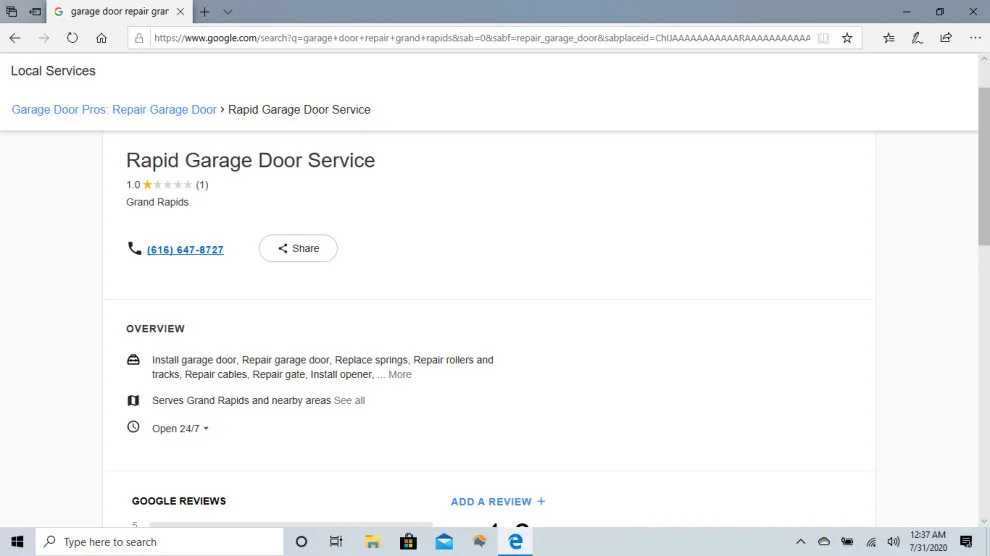Screen dimensions: 990x556
Task: Click the Share button
Action: pos(298,249)
